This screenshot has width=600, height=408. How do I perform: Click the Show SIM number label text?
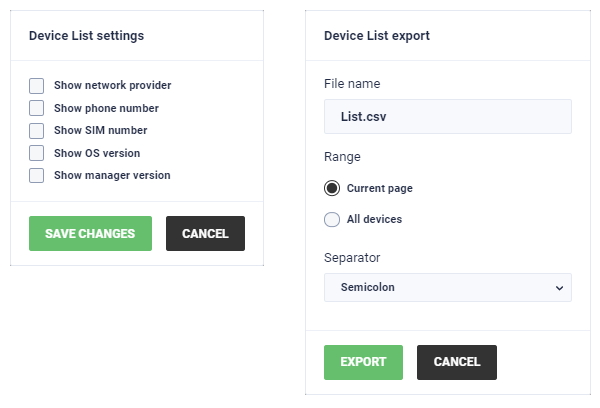[101, 131]
